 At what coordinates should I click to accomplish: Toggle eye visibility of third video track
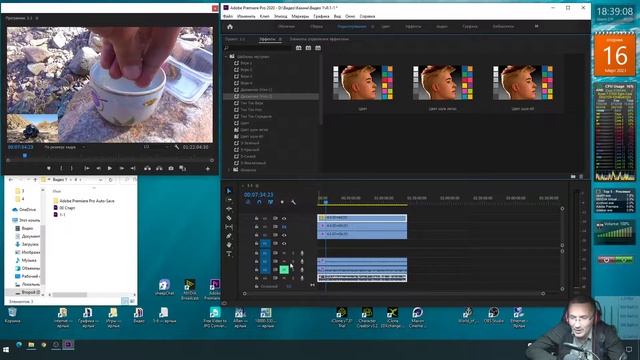coord(284,235)
